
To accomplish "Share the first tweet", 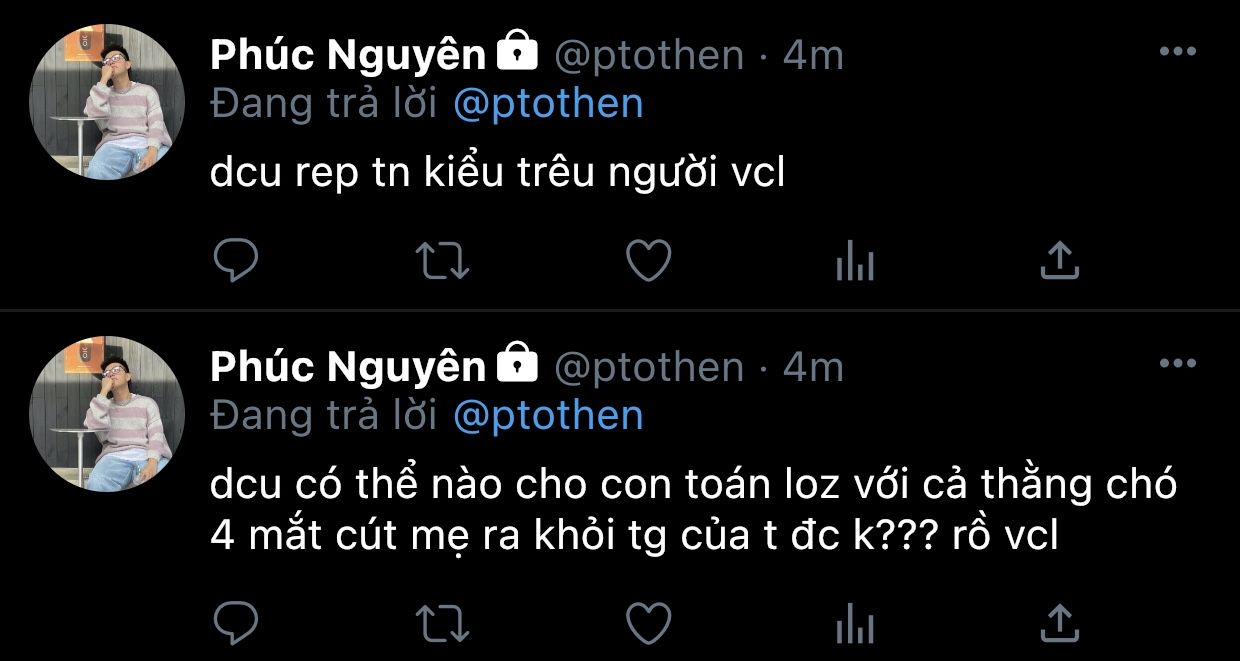I will [1060, 261].
